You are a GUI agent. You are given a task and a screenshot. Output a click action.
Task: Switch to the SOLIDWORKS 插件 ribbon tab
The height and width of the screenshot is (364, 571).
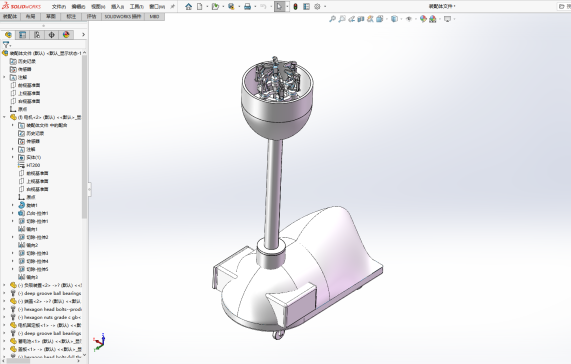(x=123, y=16)
